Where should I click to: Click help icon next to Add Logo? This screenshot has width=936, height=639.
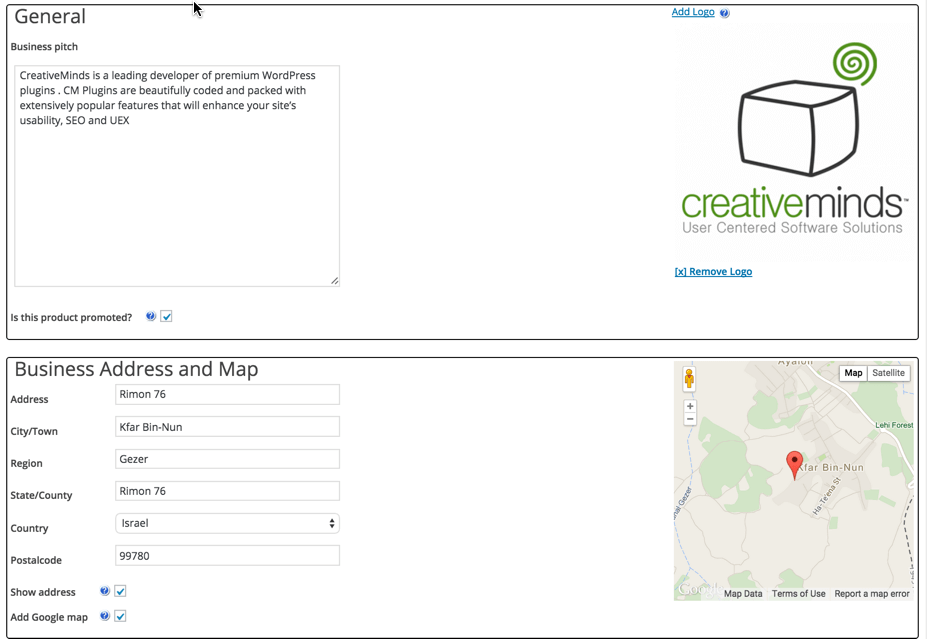pyautogui.click(x=725, y=13)
